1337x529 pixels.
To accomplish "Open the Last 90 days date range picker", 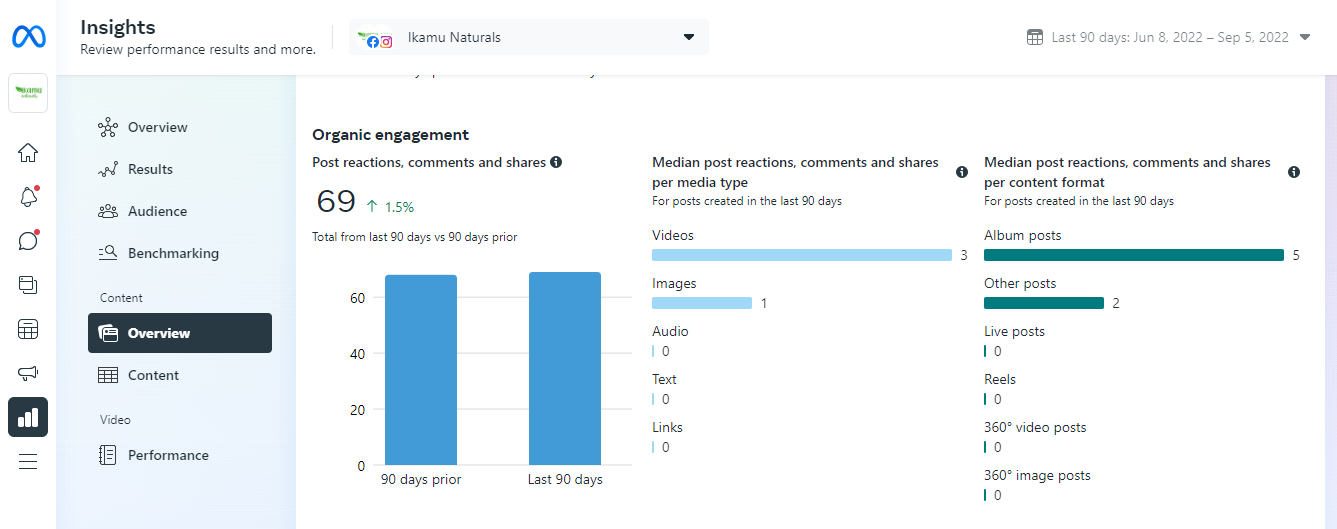I will [1168, 37].
